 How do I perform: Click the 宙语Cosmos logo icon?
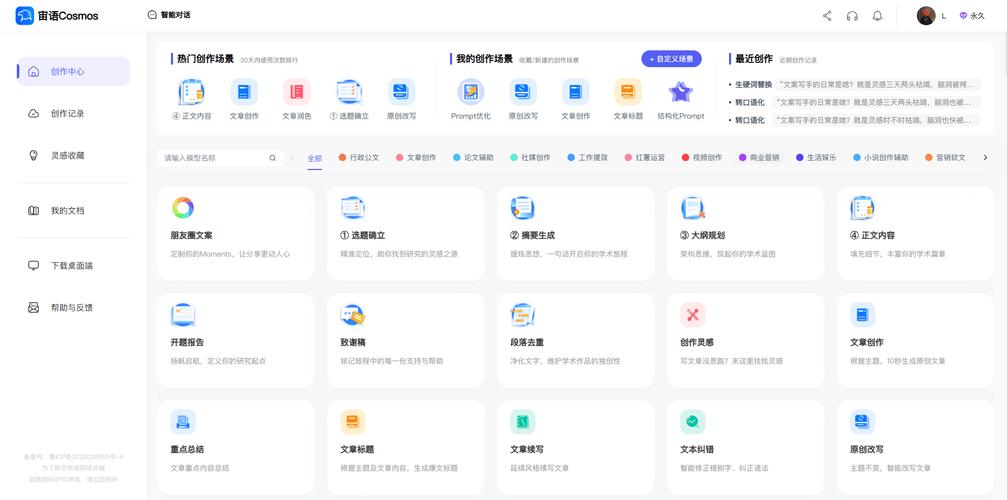pos(25,16)
